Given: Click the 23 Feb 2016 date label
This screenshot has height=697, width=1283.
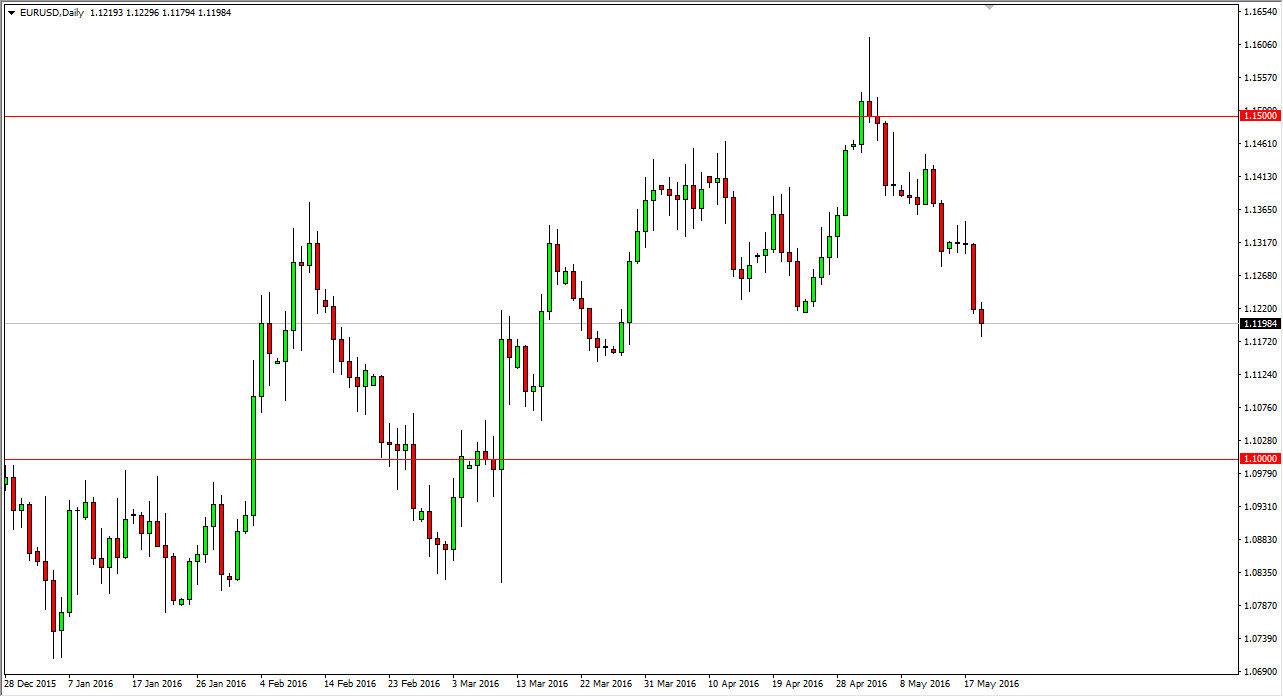Looking at the screenshot, I should click(x=415, y=685).
